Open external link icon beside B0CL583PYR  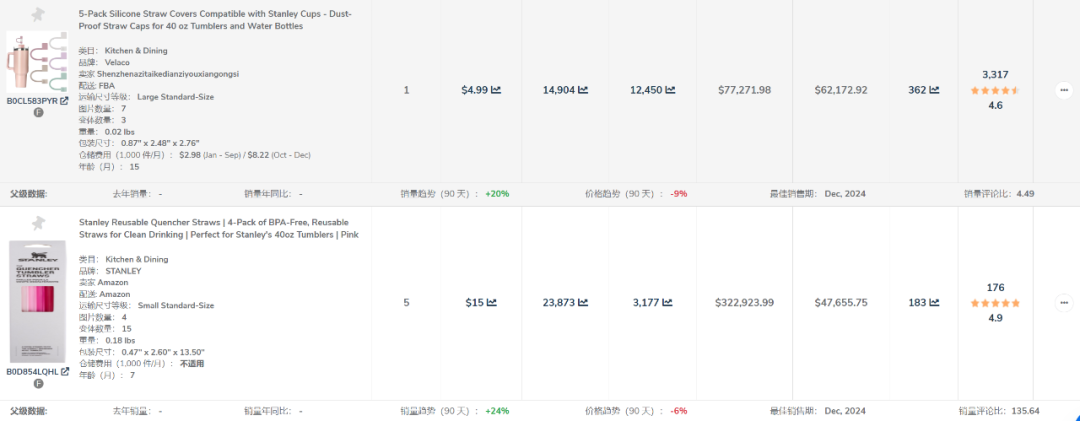click(x=64, y=101)
